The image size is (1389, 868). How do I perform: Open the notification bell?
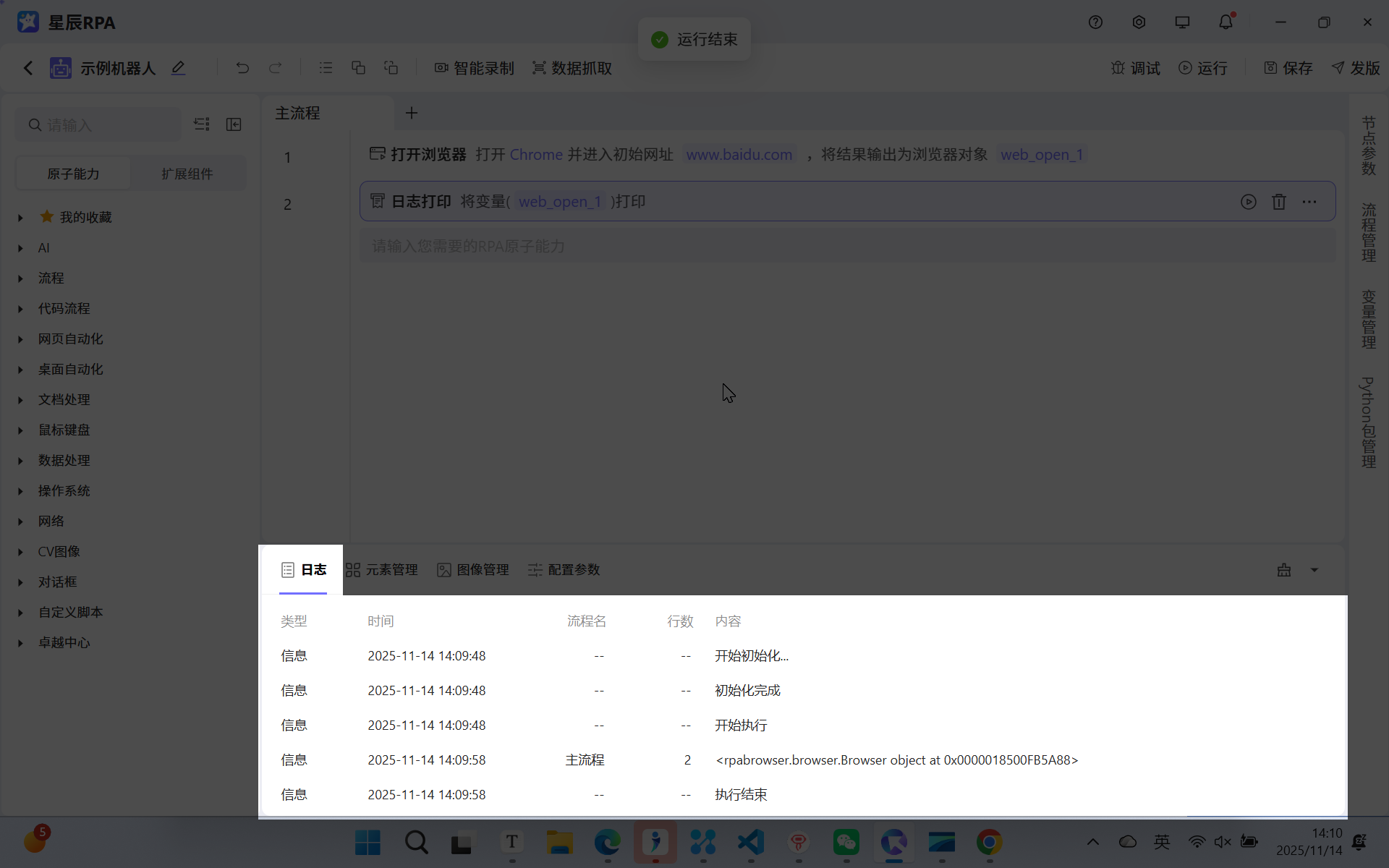(x=1225, y=22)
